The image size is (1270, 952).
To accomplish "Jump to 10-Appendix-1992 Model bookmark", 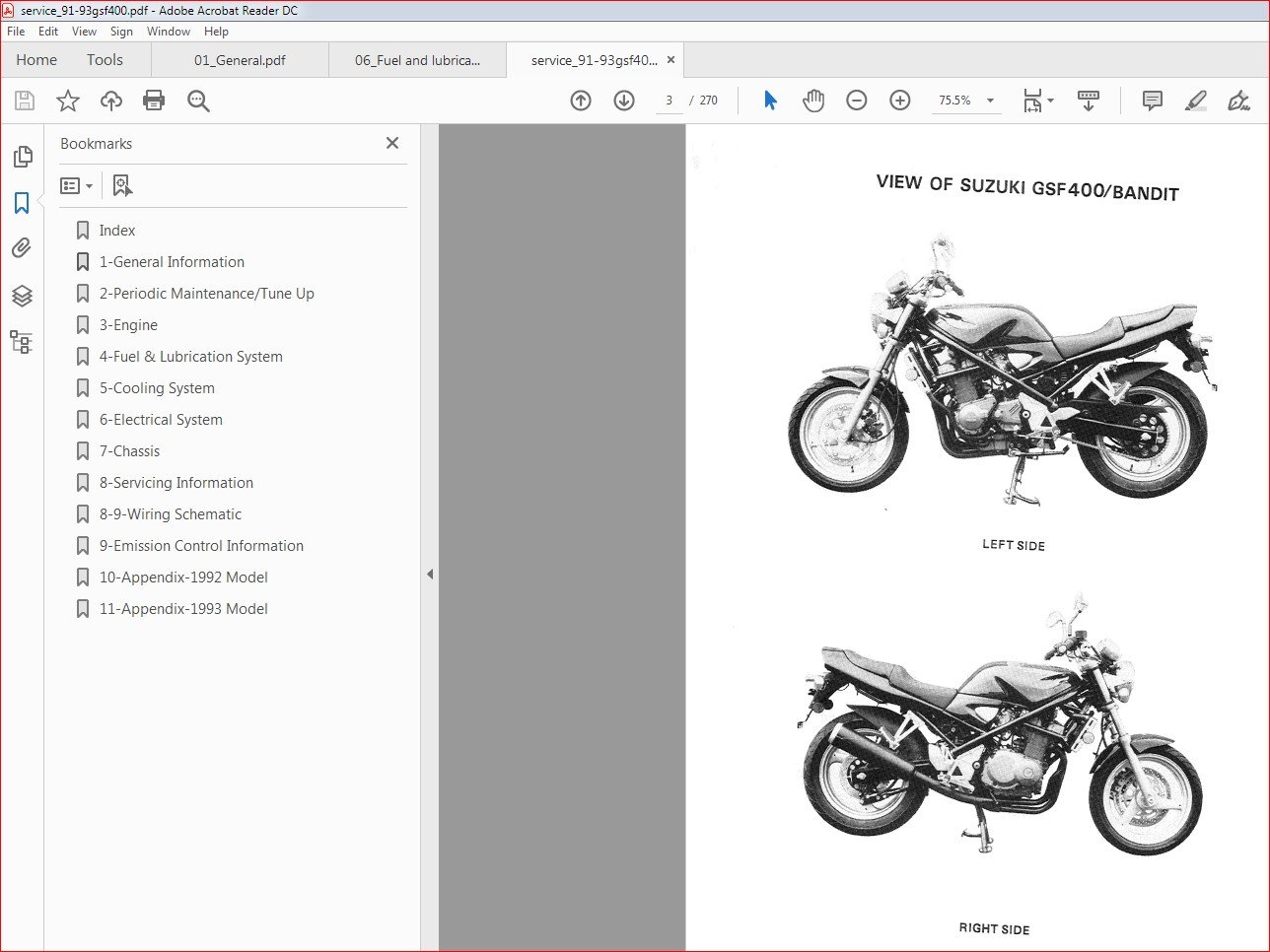I will click(183, 578).
